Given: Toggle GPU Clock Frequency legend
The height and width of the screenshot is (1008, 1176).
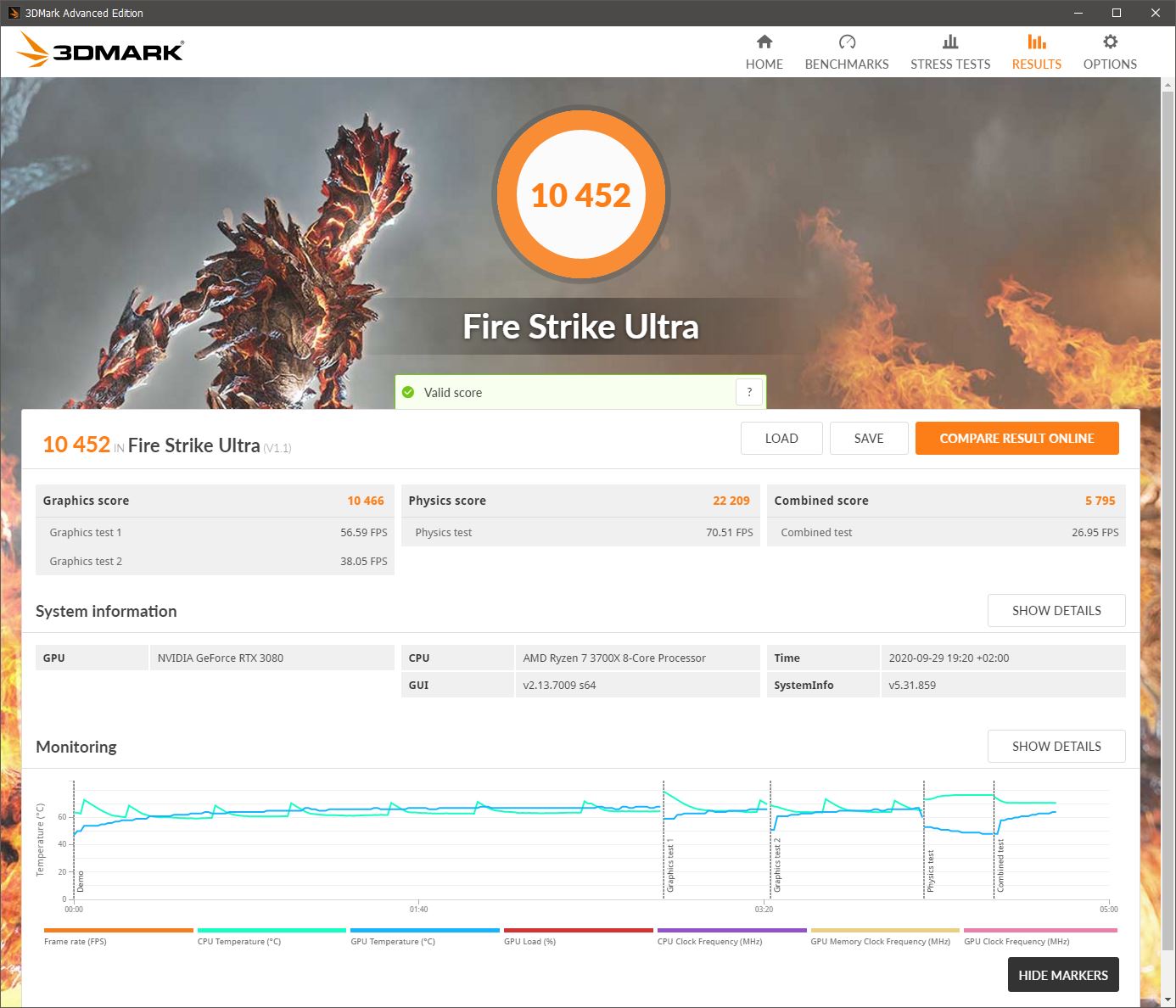Looking at the screenshot, I should 1040,936.
